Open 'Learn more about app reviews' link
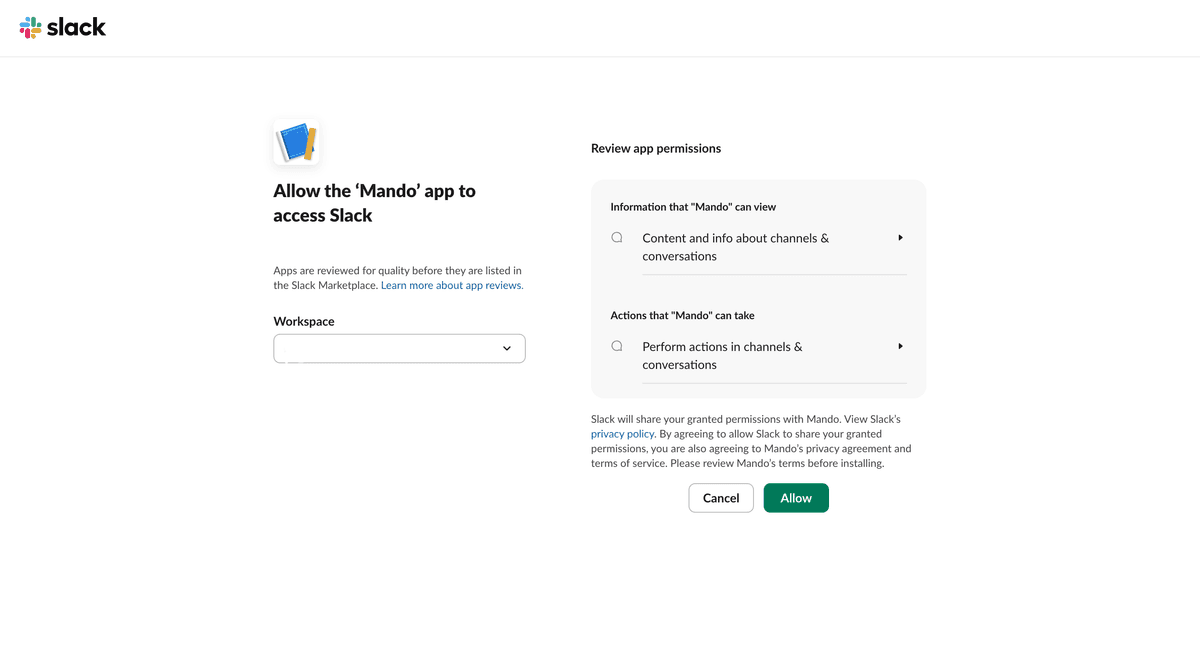The image size is (1200, 653). 452,285
